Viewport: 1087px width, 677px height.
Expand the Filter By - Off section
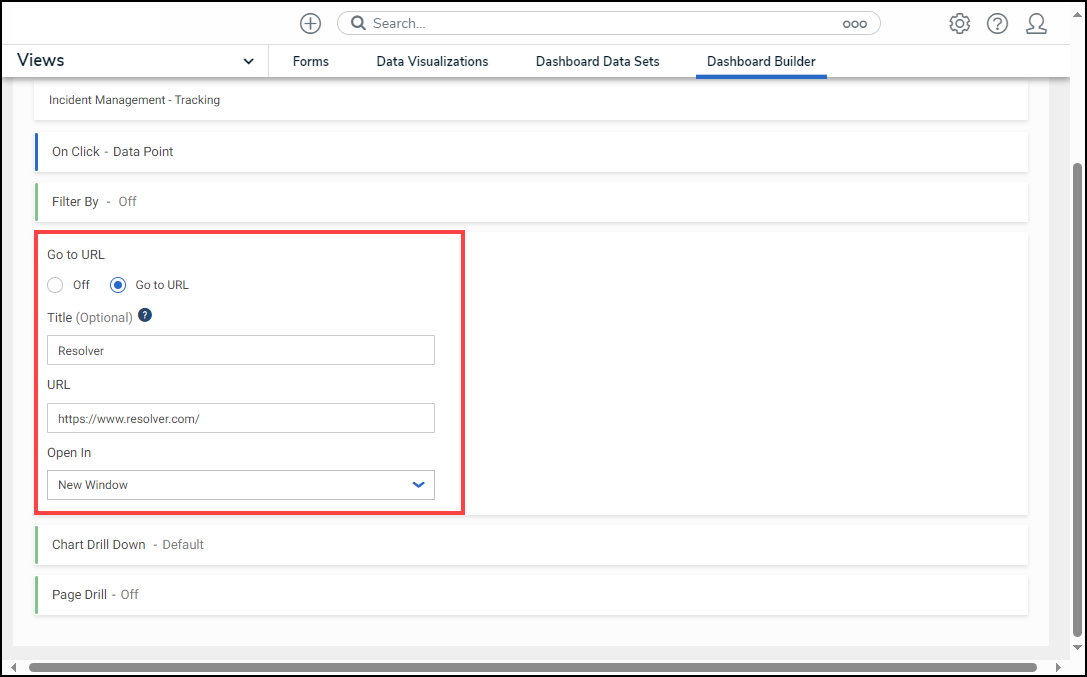[531, 202]
